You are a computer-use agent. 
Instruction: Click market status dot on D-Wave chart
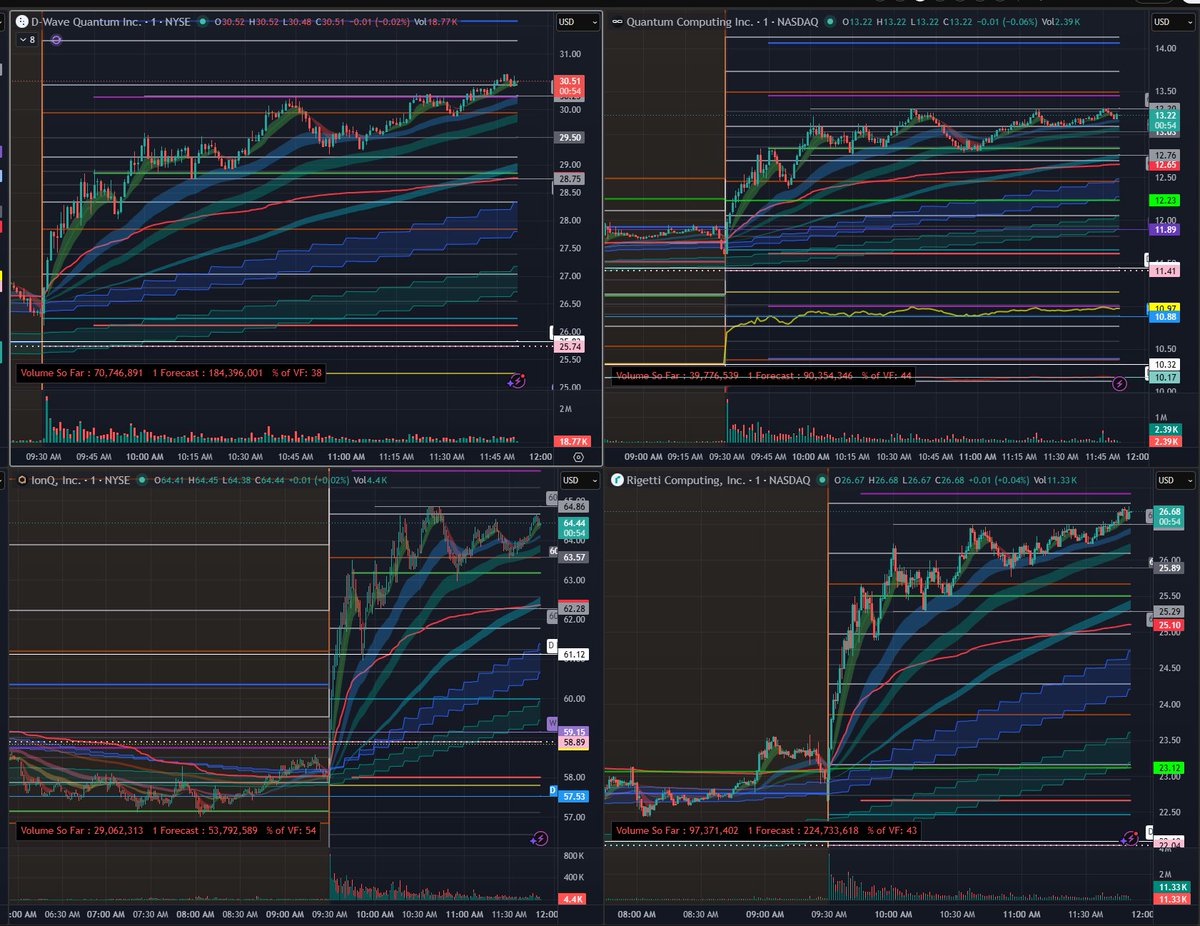coord(203,21)
